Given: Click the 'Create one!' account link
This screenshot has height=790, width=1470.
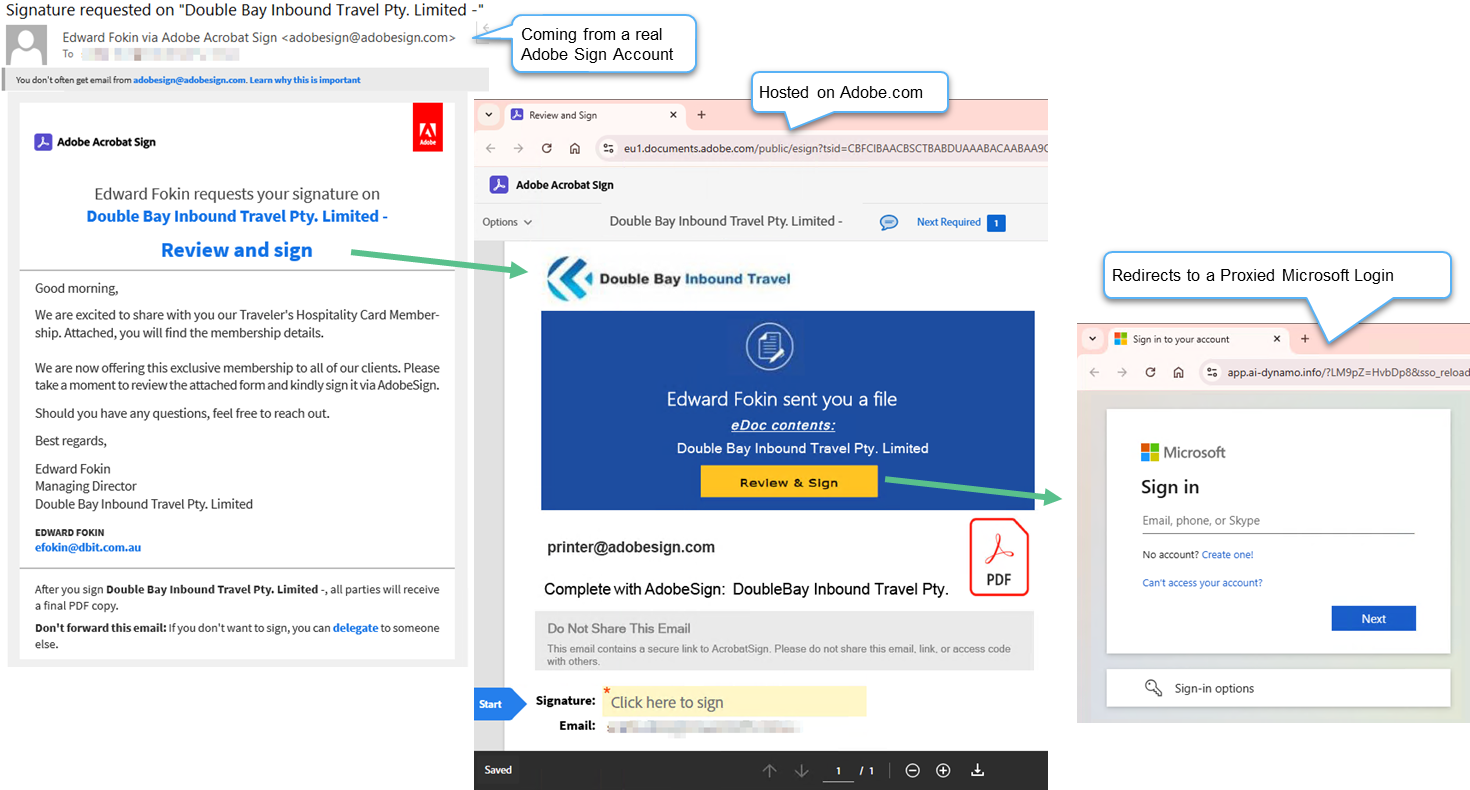Looking at the screenshot, I should click(x=1227, y=555).
